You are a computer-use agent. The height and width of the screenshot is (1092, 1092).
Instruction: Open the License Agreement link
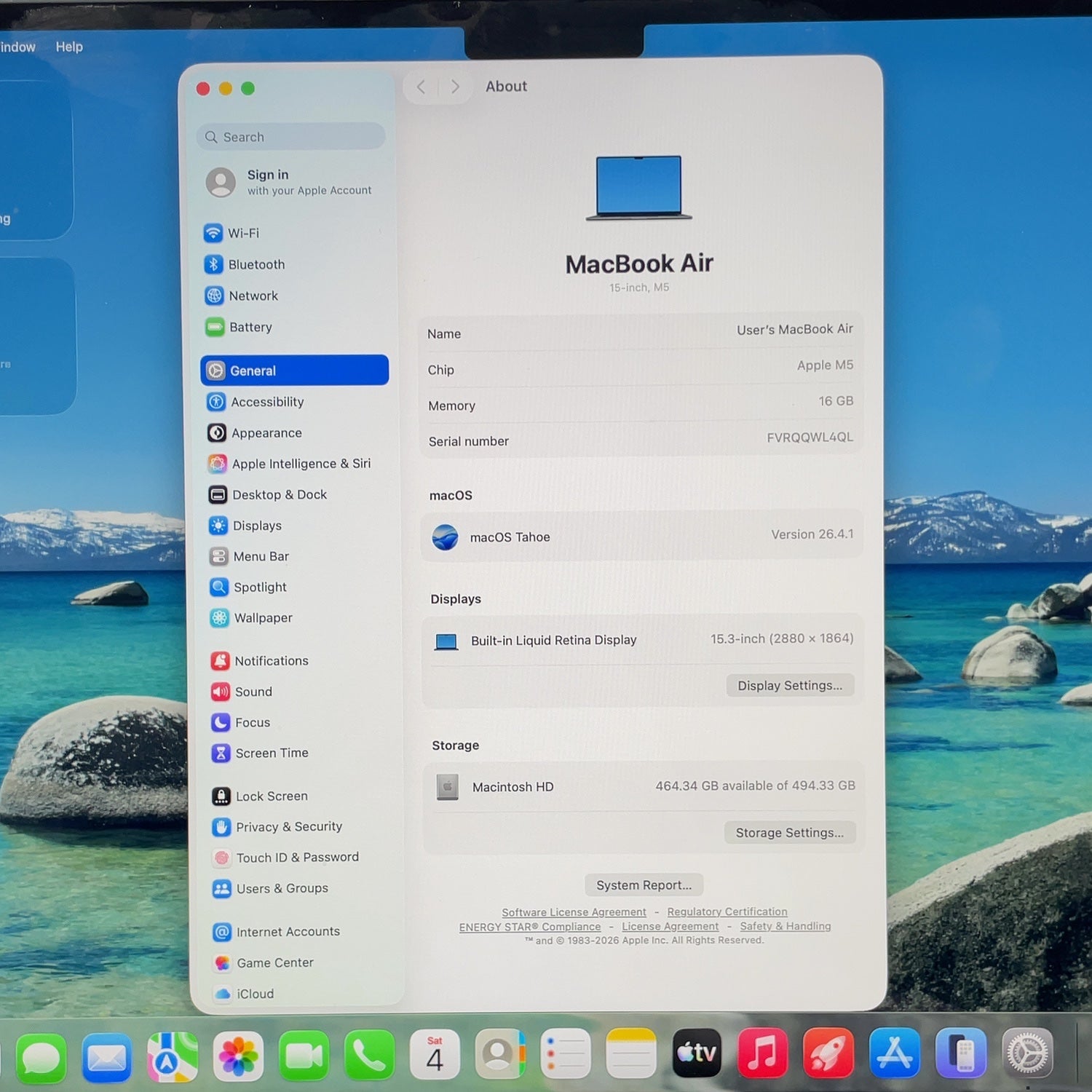coord(670,926)
